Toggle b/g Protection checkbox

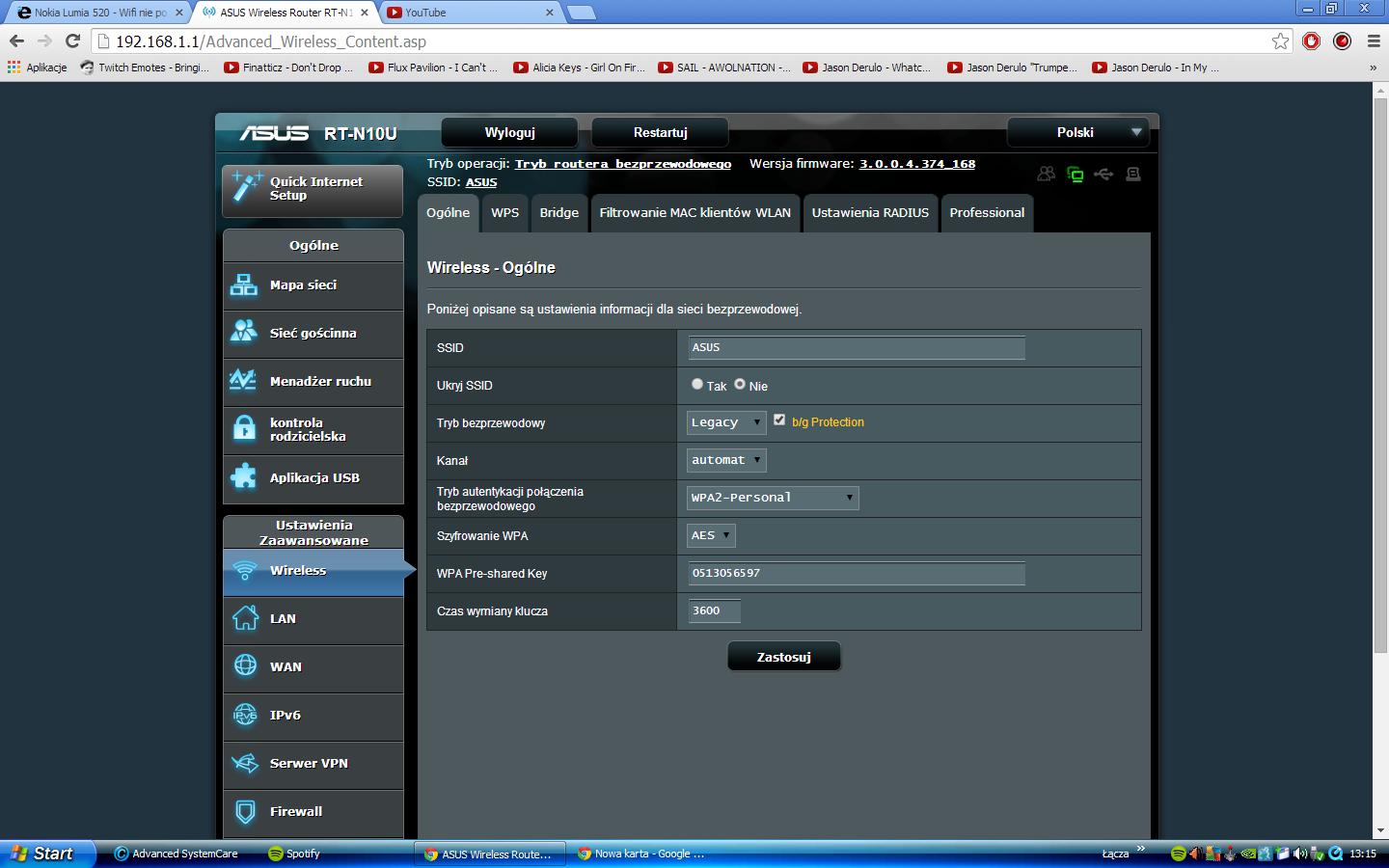(x=779, y=420)
